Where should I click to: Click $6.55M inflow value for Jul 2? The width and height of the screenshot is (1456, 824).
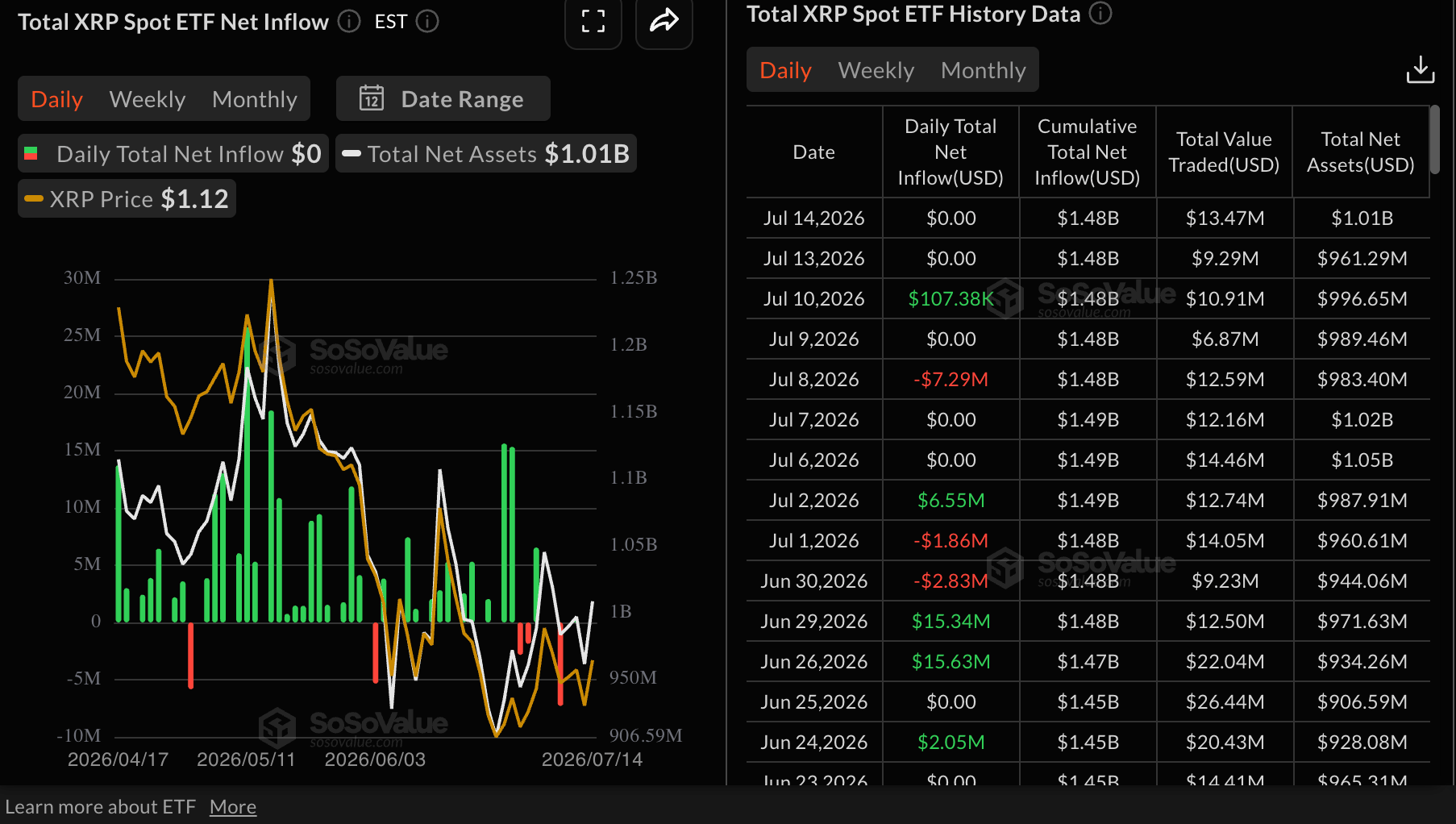(951, 500)
